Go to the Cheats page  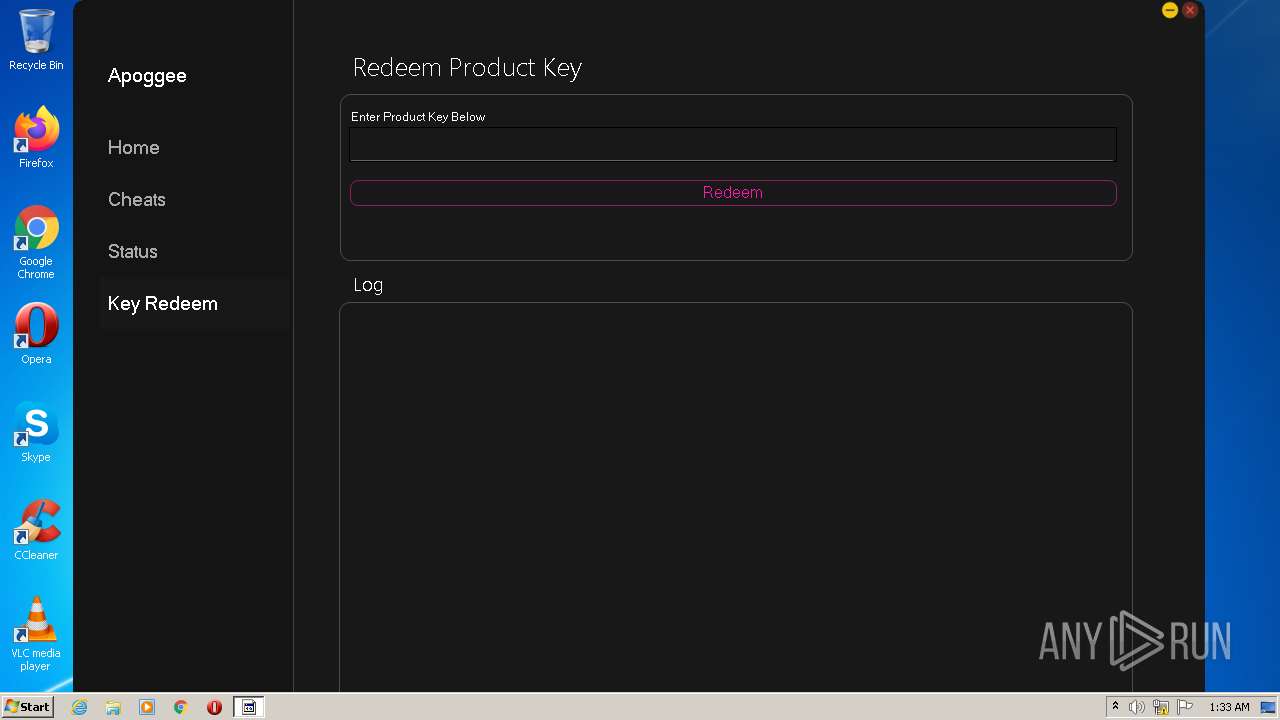click(137, 199)
